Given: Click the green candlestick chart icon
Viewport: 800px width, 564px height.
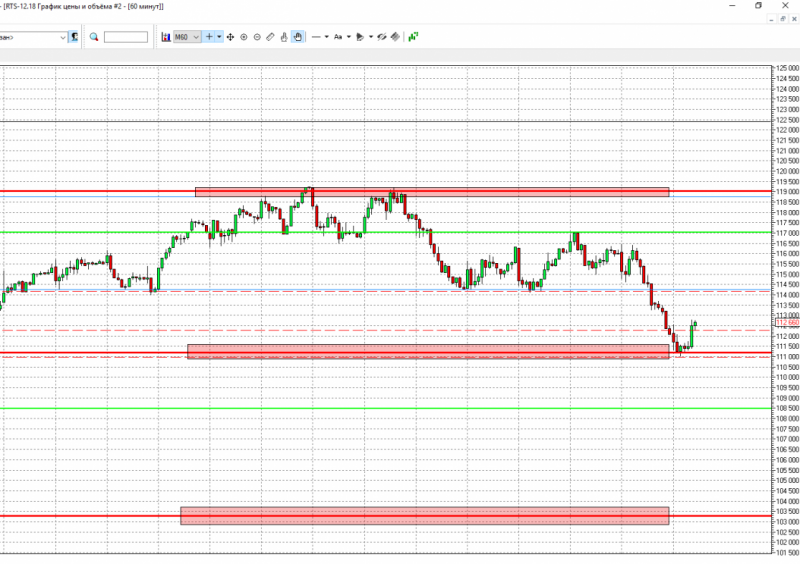Looking at the screenshot, I should [x=413, y=37].
